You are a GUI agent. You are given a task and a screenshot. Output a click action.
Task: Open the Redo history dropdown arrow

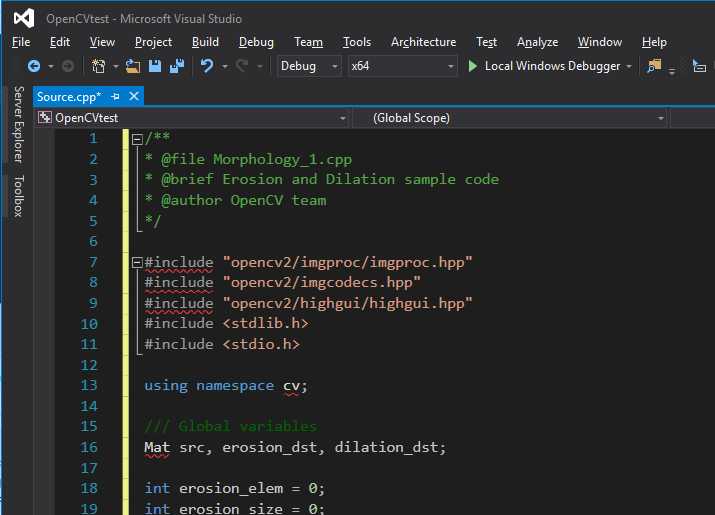pyautogui.click(x=259, y=67)
